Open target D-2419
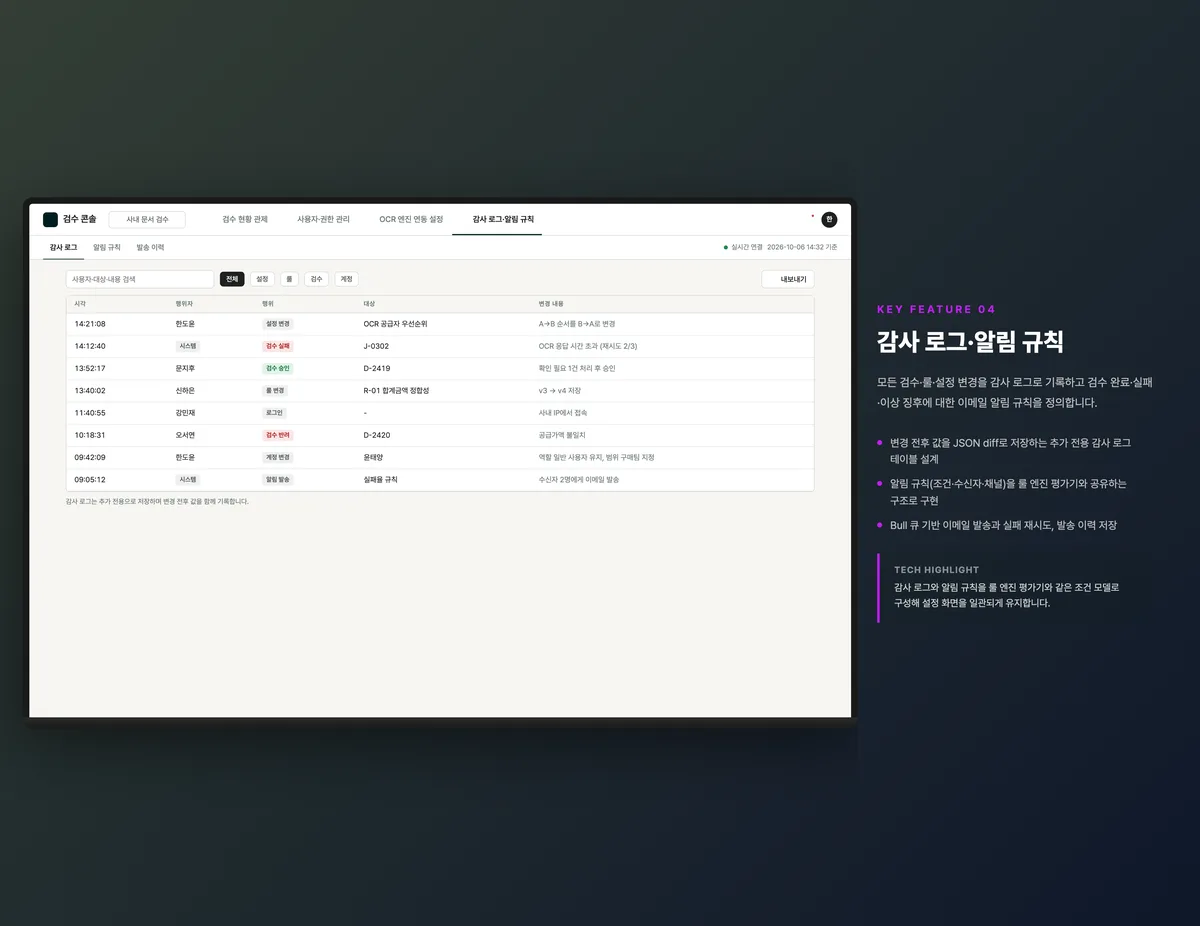Screen dimensions: 1200x926 [x=377, y=368]
